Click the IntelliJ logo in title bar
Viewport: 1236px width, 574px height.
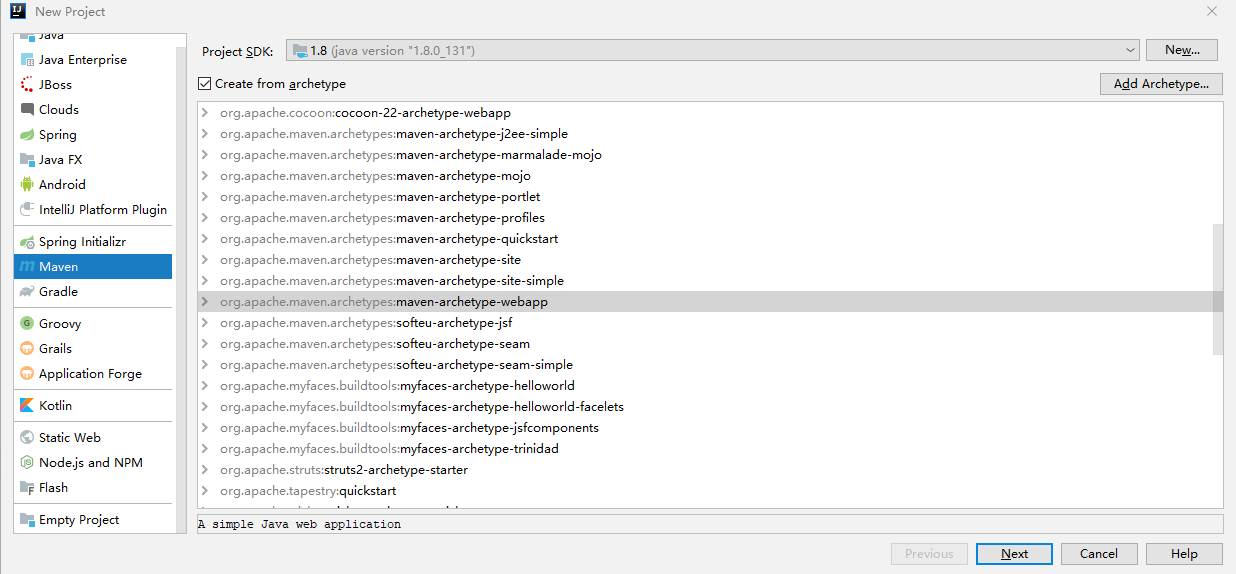click(17, 11)
